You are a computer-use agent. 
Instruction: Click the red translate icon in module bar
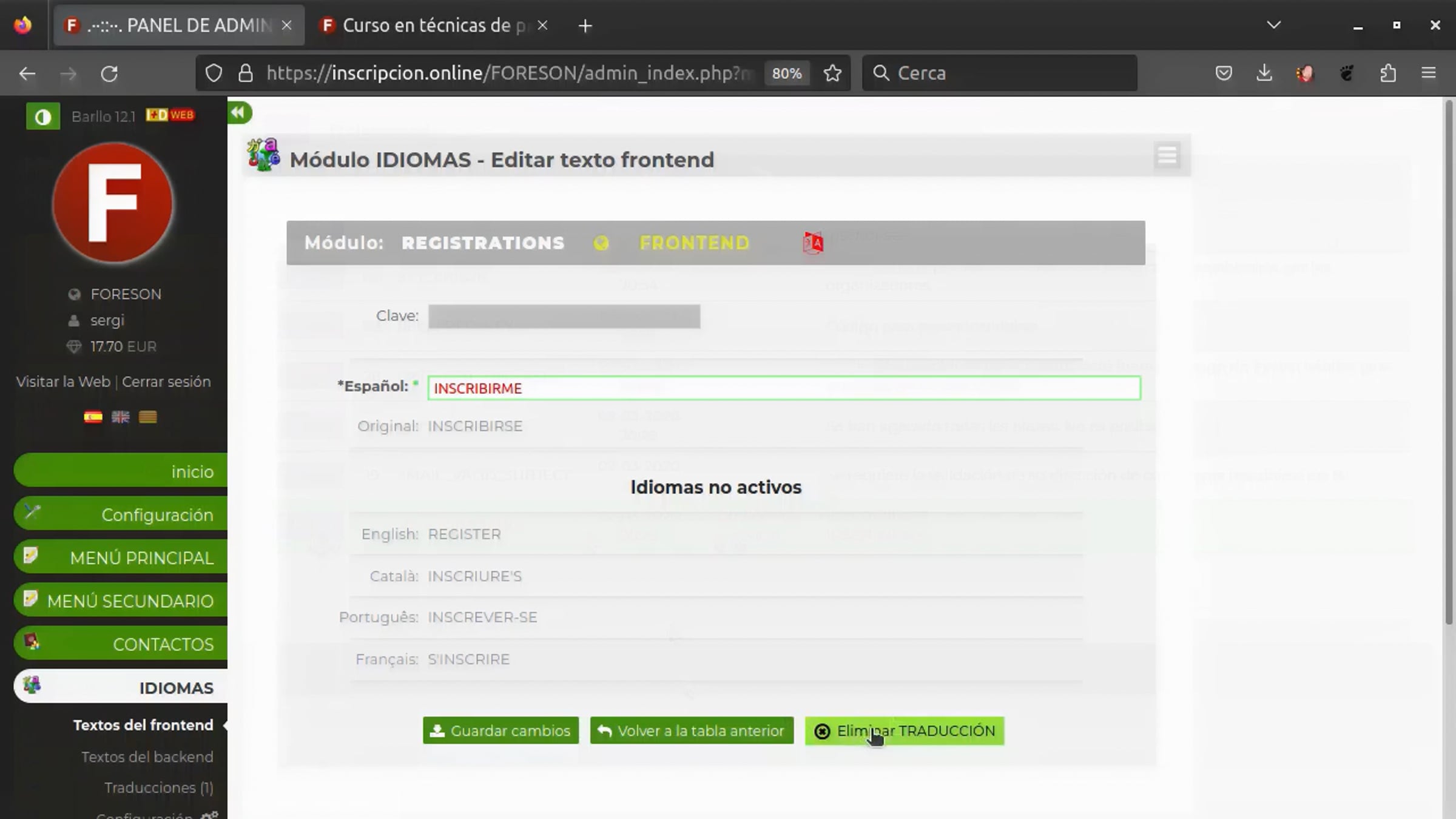tap(813, 243)
